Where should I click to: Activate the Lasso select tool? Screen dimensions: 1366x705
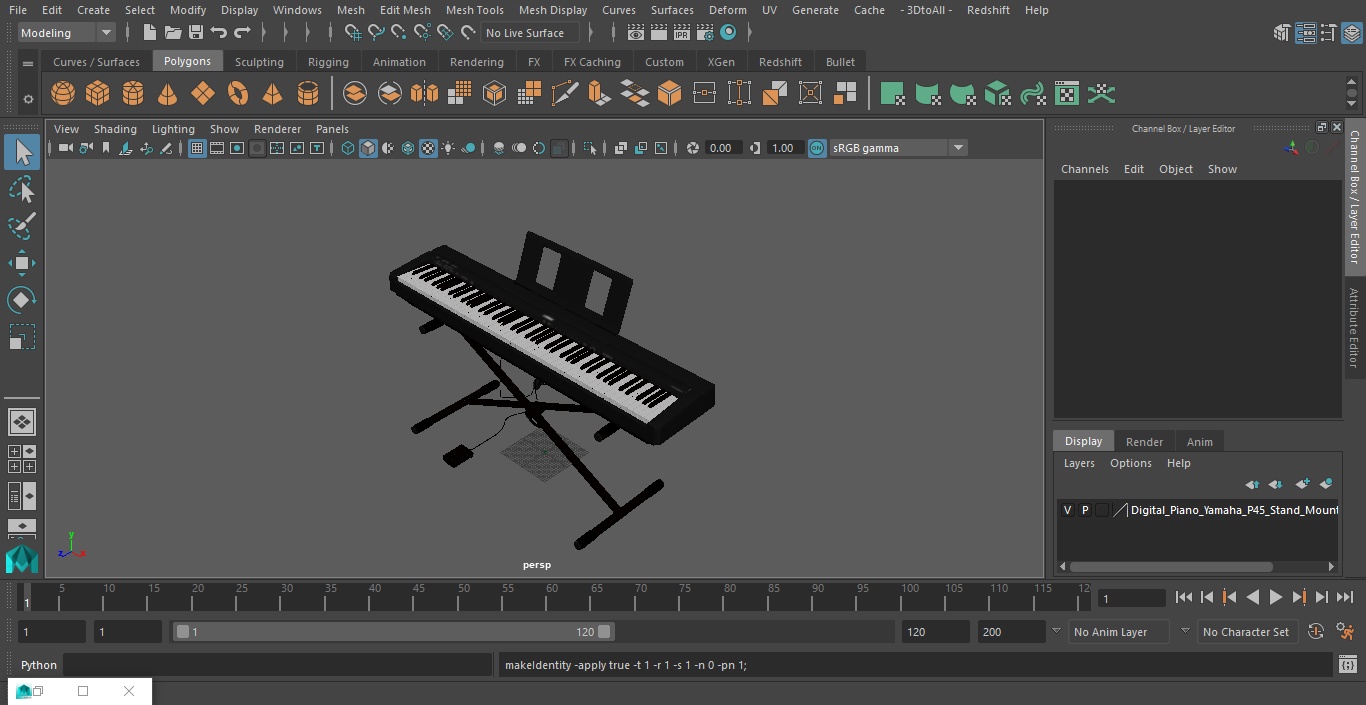(x=21, y=189)
